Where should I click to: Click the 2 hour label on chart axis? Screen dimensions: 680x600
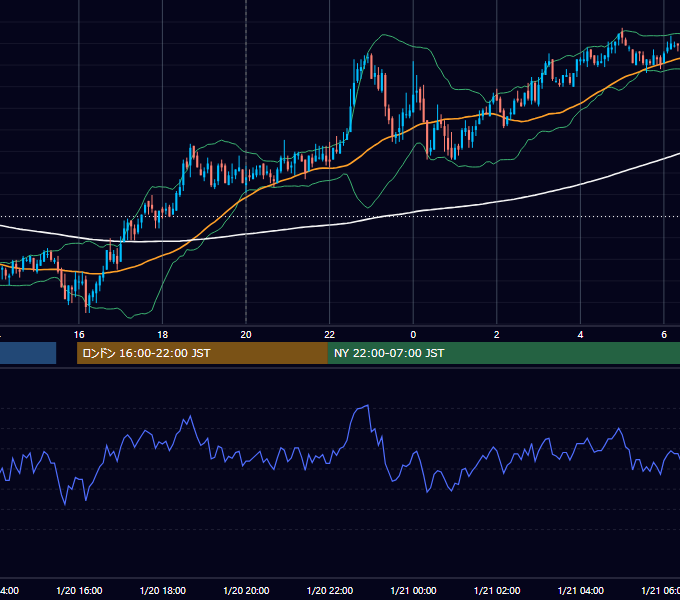click(x=497, y=335)
